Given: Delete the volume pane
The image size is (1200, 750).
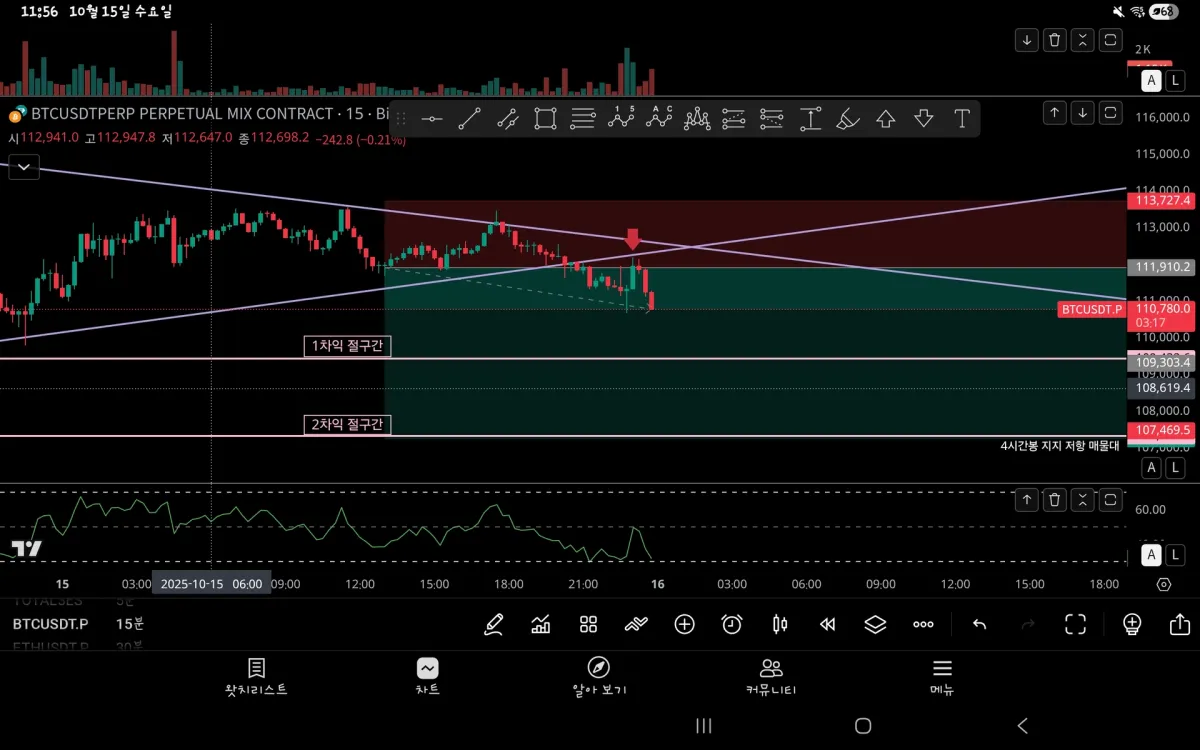Looking at the screenshot, I should click(1055, 40).
